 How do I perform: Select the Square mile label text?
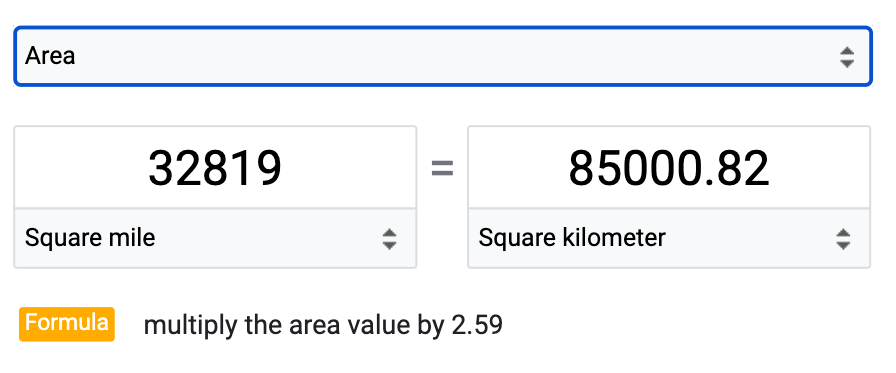(x=90, y=238)
